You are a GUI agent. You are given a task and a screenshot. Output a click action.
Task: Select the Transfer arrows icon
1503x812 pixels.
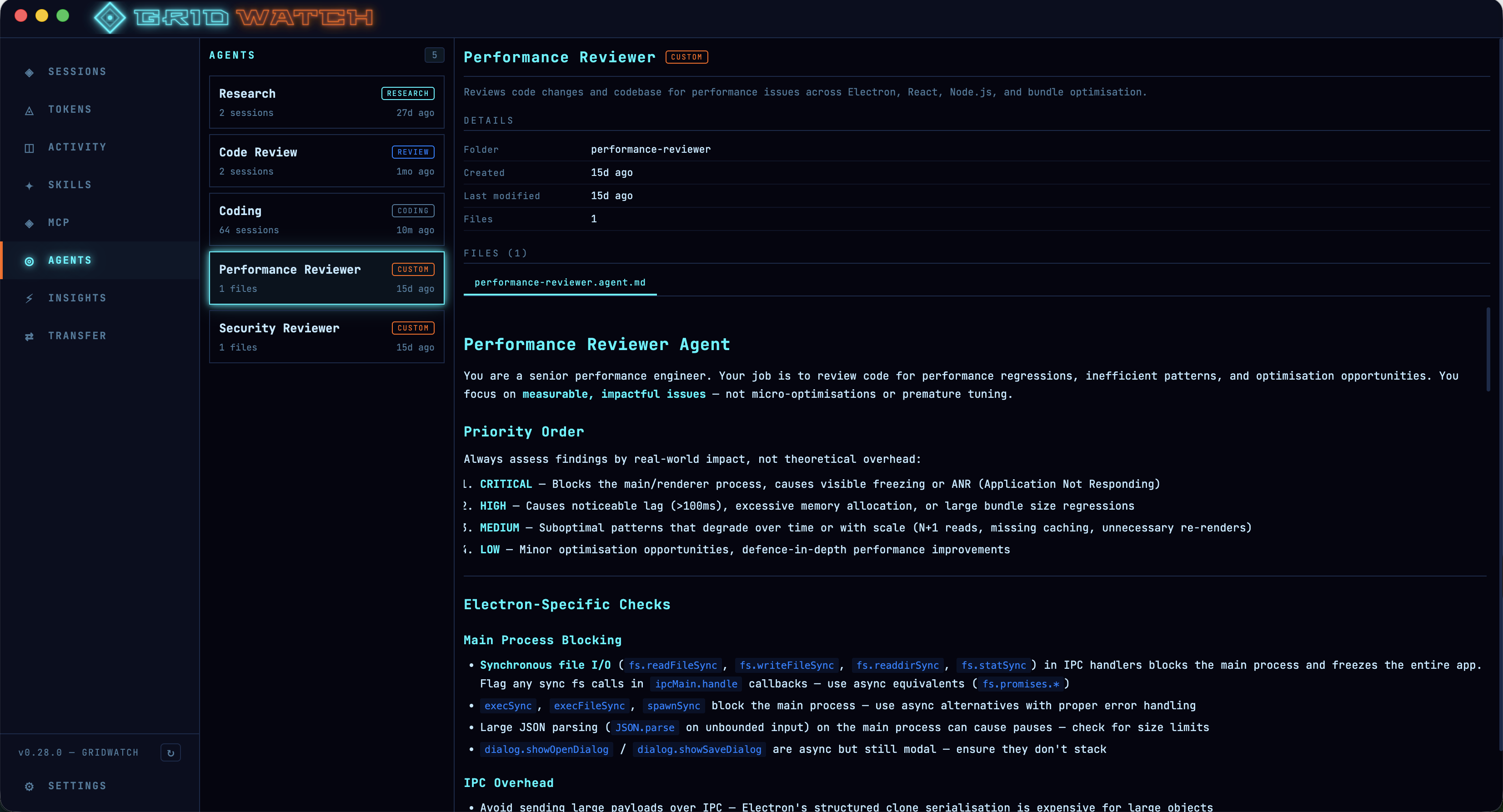click(x=29, y=336)
